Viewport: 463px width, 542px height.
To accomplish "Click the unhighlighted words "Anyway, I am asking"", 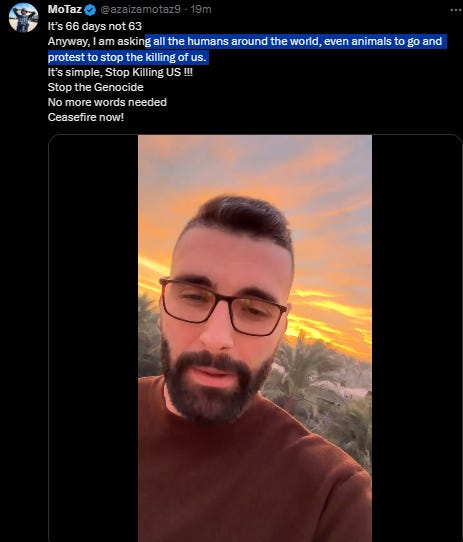I will pyautogui.click(x=98, y=41).
